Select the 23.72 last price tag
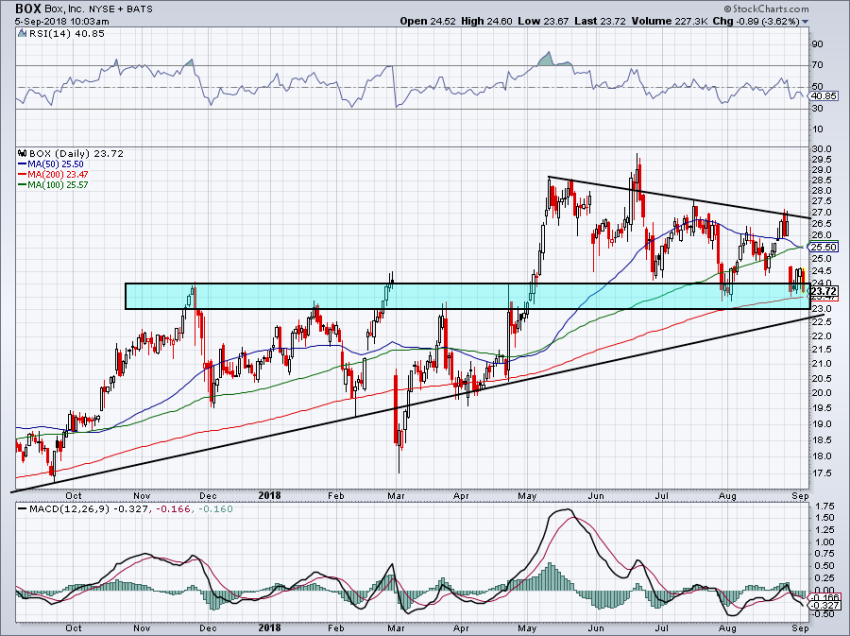850x636 pixels. 825,290
